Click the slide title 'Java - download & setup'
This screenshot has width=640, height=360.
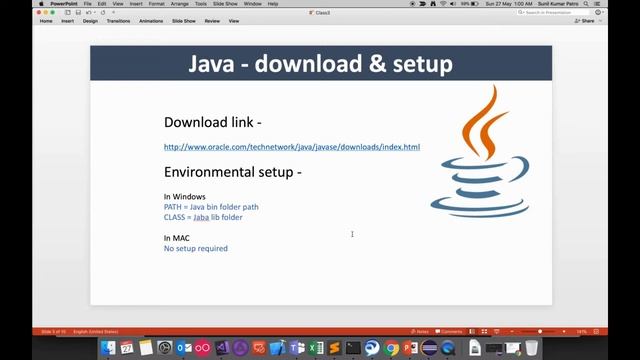click(320, 64)
